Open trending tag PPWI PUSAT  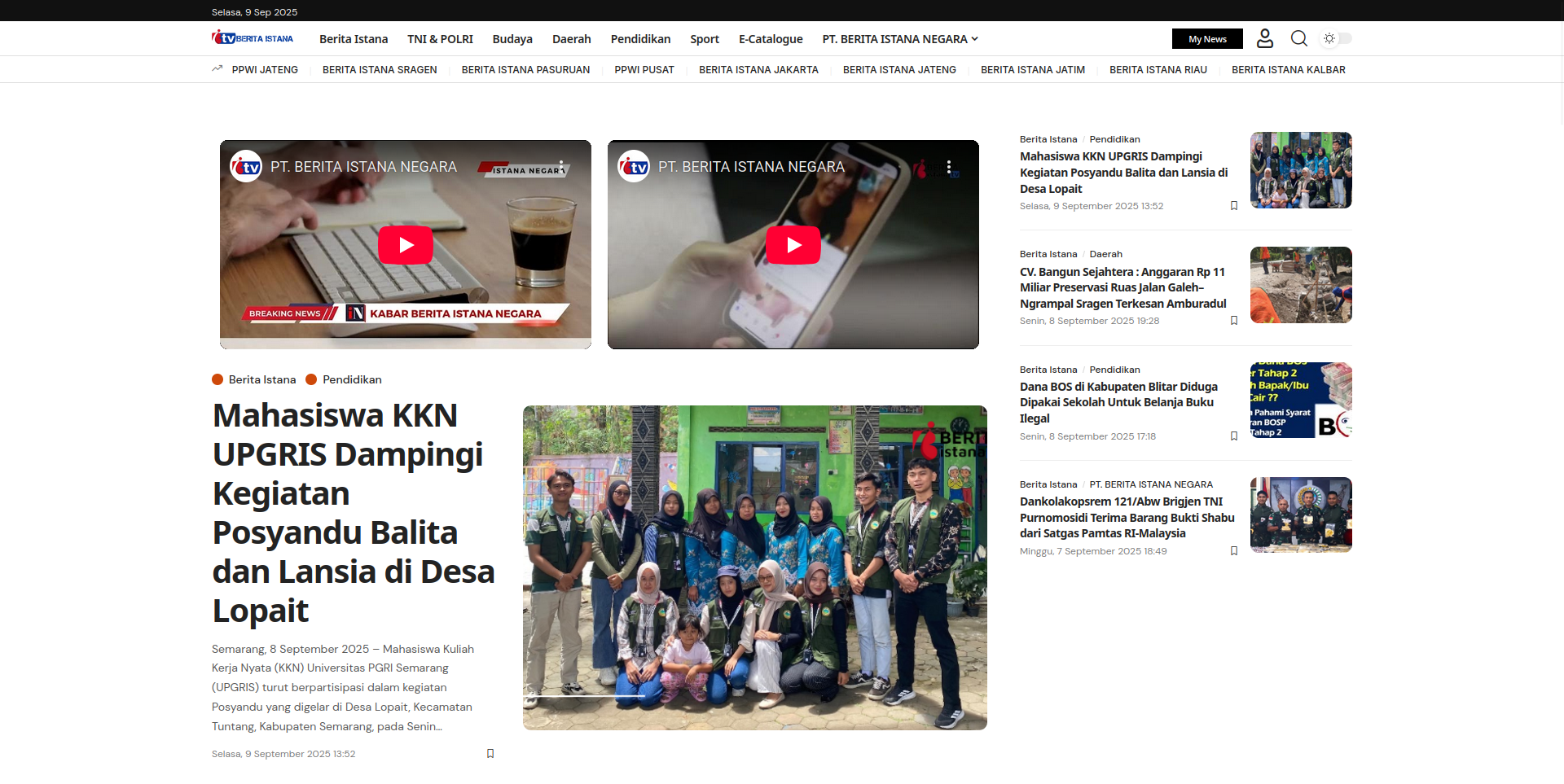coord(644,70)
